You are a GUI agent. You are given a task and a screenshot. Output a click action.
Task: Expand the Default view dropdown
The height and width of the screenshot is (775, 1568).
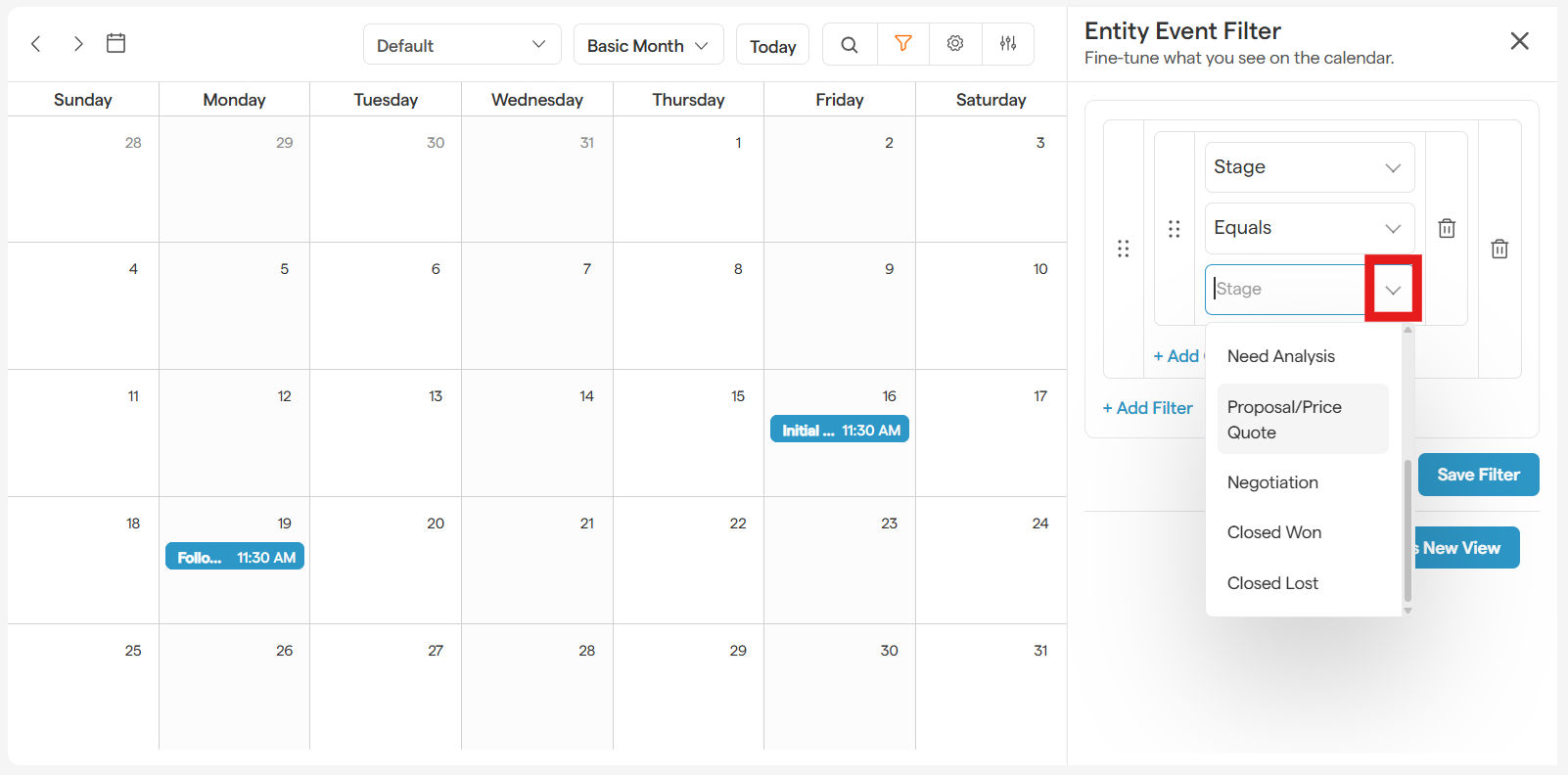pos(462,45)
